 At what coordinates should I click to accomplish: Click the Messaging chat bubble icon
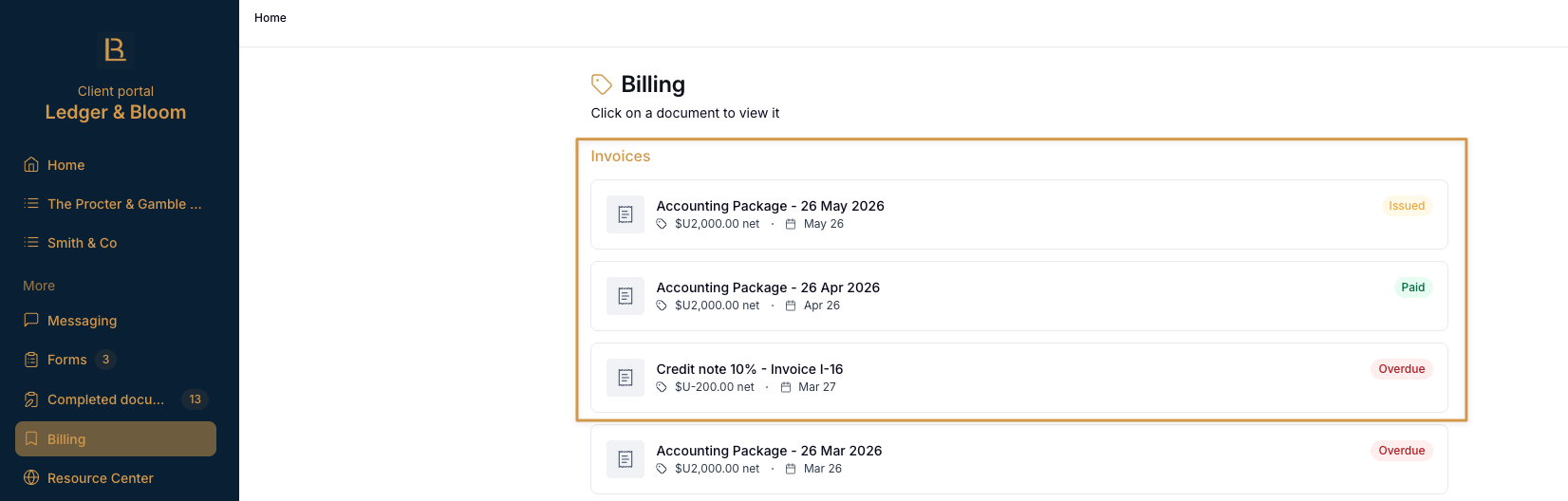31,320
